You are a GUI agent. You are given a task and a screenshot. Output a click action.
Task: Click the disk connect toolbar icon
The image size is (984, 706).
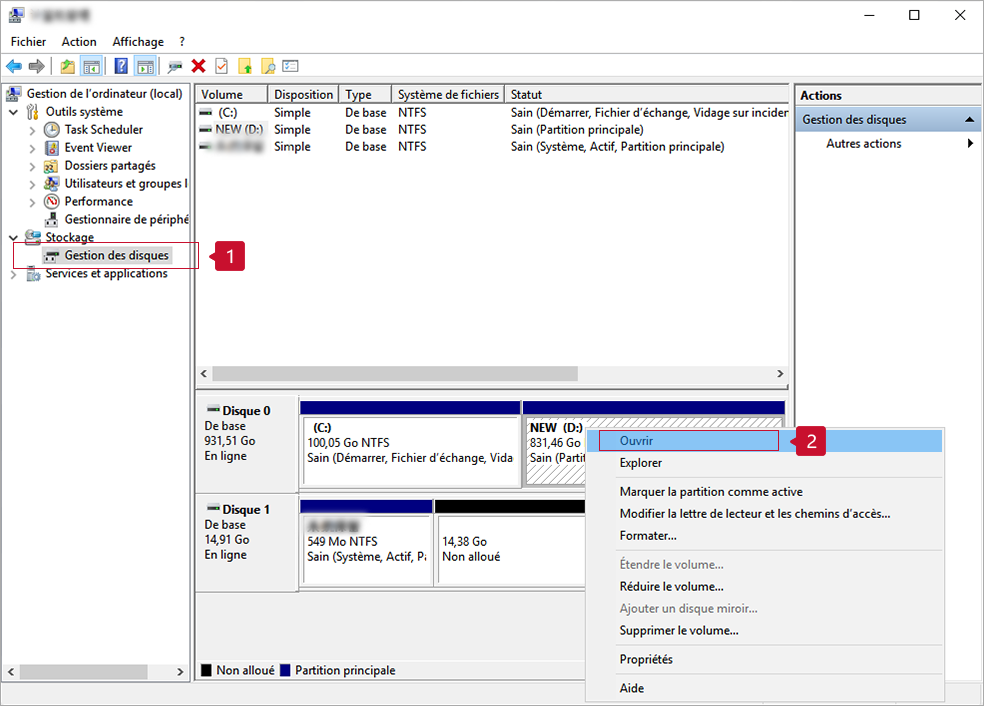pyautogui.click(x=175, y=66)
